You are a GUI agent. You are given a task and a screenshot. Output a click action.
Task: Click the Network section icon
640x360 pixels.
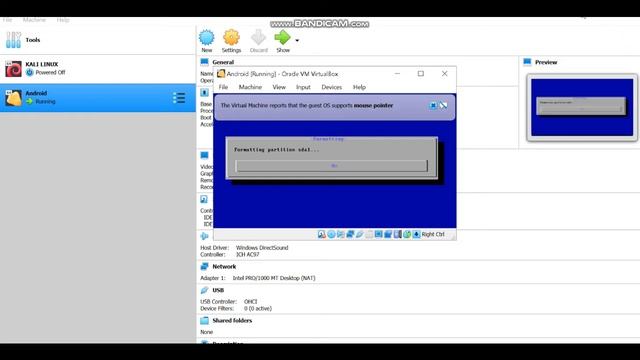tap(204, 267)
